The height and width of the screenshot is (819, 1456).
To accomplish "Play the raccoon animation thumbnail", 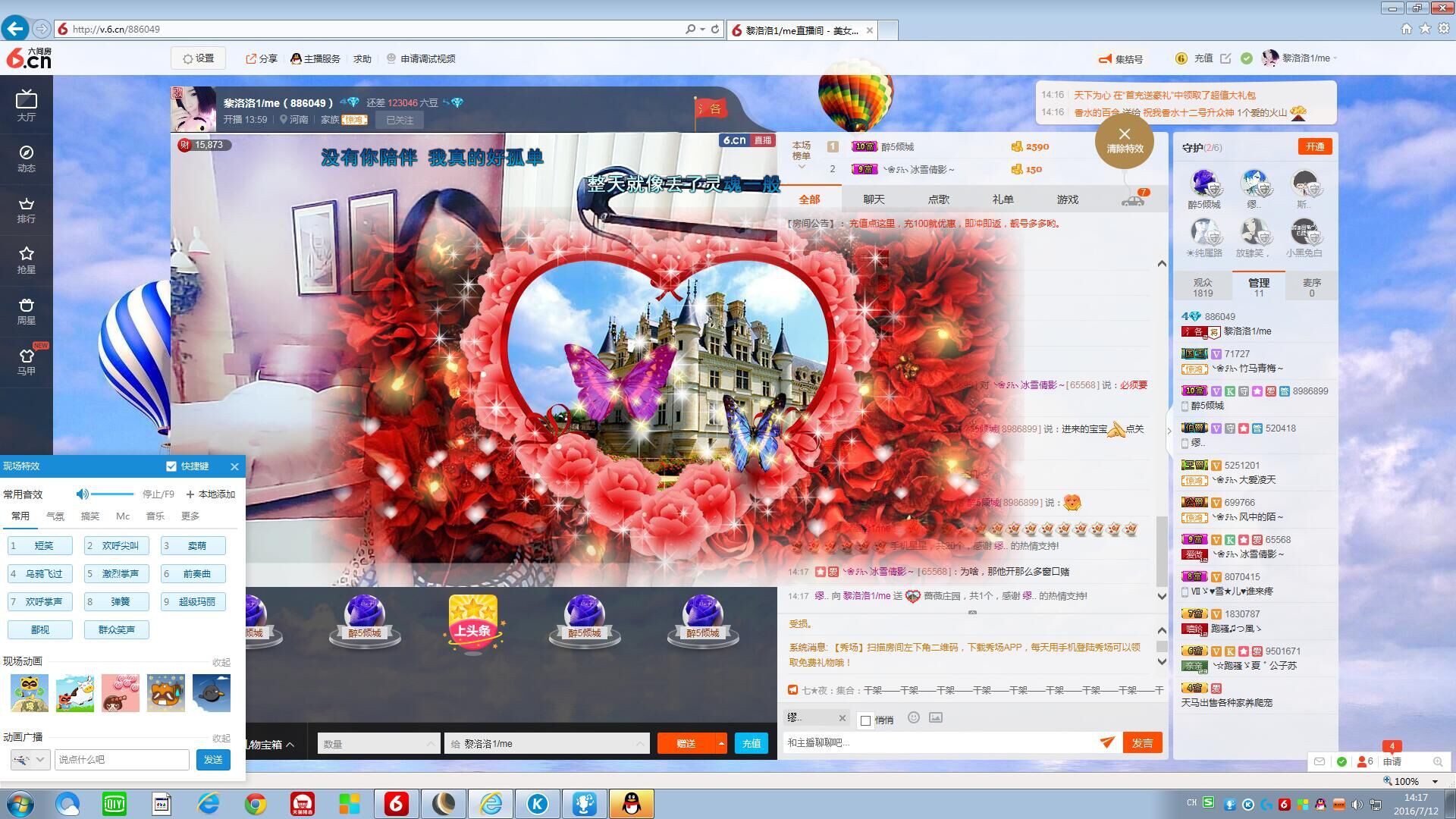I will tap(30, 693).
